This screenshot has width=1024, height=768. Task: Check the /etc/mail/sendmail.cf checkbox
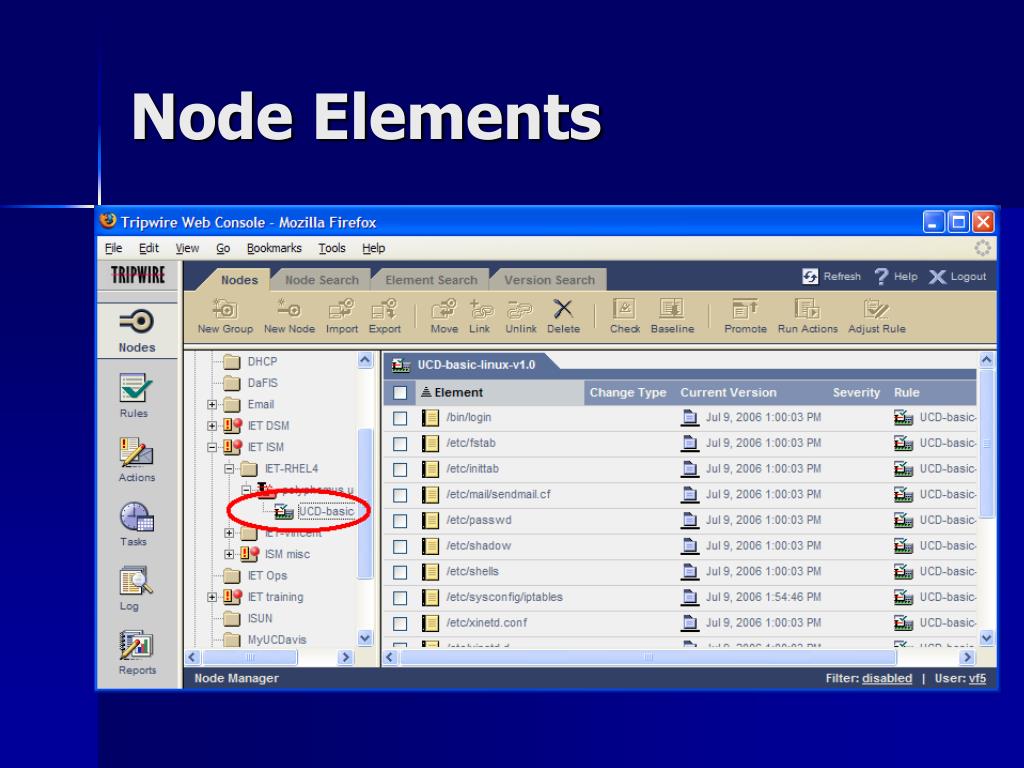coord(400,495)
